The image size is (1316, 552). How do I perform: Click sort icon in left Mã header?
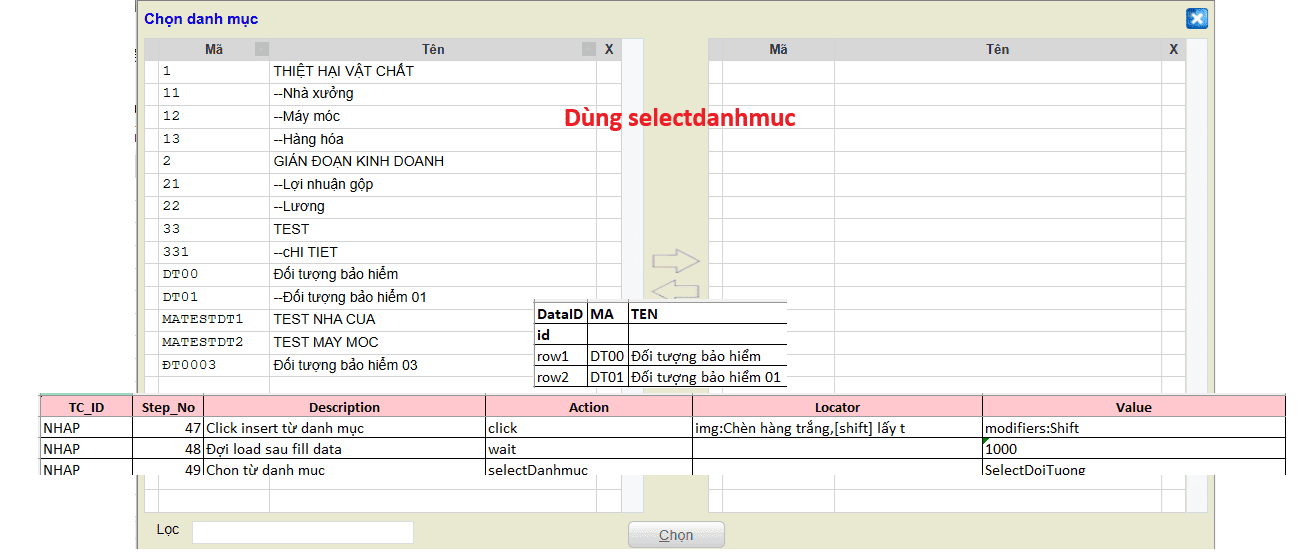point(262,49)
